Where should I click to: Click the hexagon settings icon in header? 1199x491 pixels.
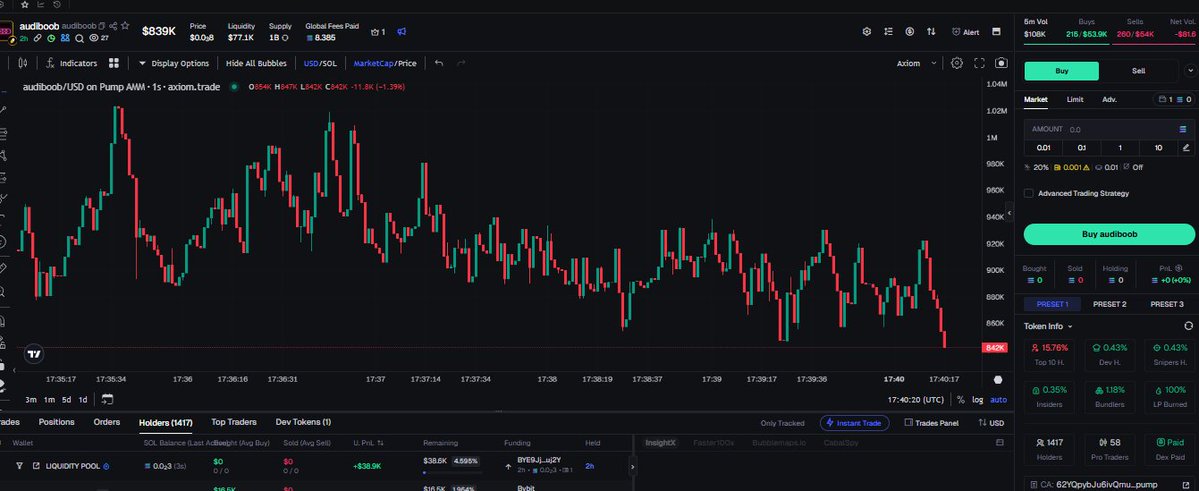point(866,32)
